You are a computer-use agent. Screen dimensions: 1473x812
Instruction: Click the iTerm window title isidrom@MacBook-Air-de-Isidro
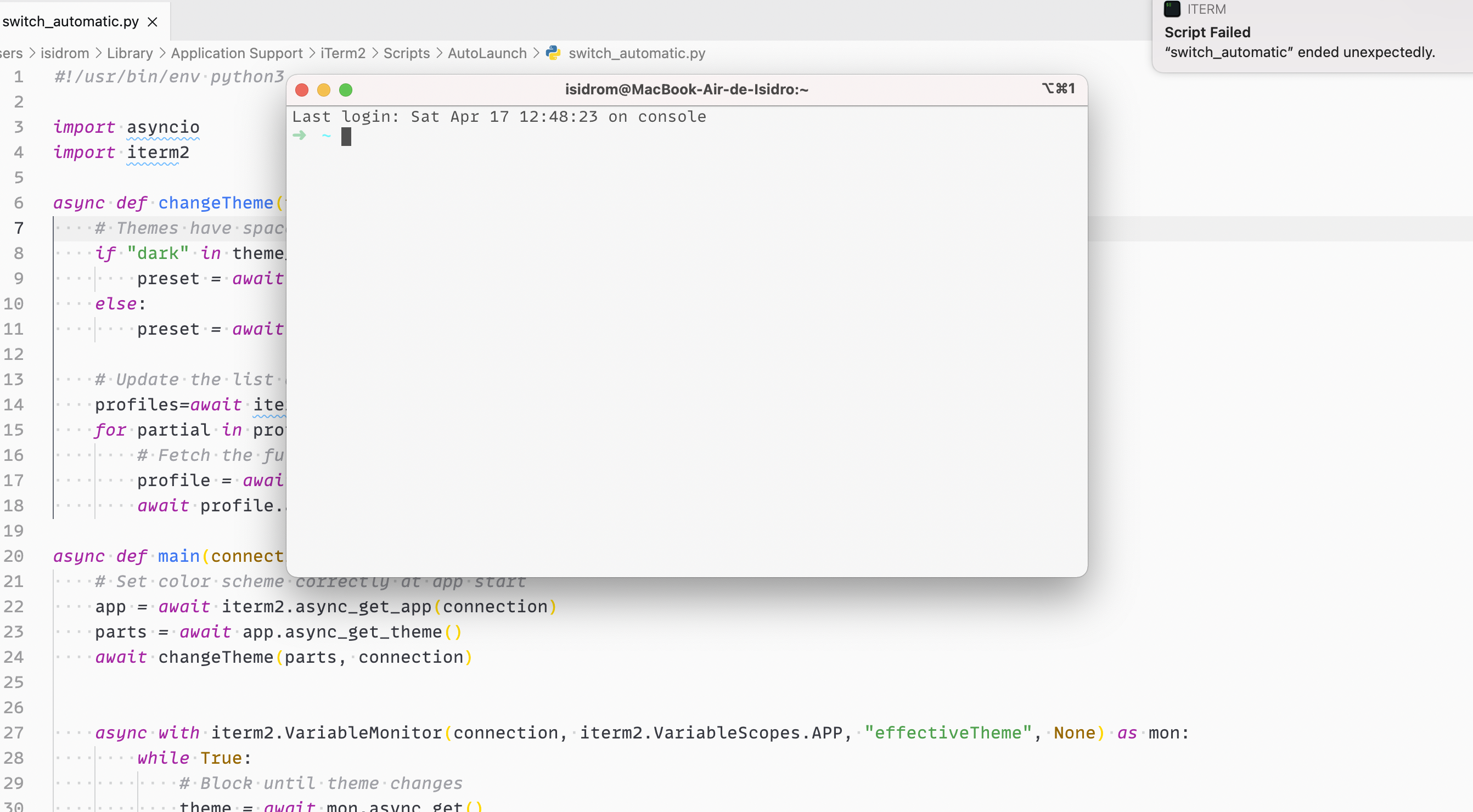click(687, 89)
